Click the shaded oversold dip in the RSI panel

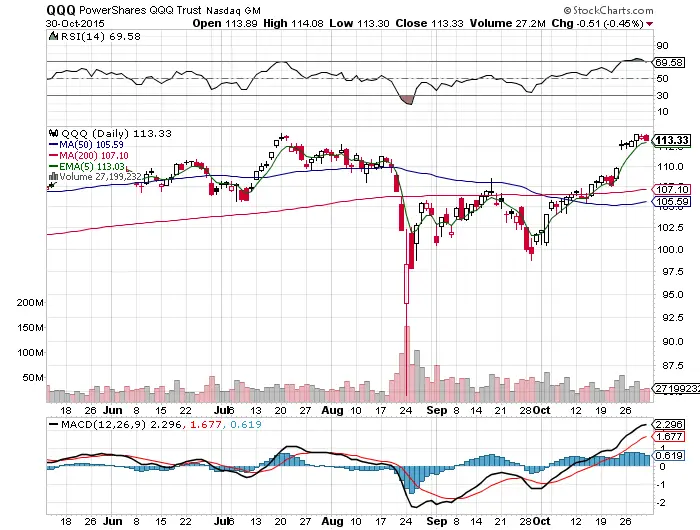pyautogui.click(x=407, y=100)
